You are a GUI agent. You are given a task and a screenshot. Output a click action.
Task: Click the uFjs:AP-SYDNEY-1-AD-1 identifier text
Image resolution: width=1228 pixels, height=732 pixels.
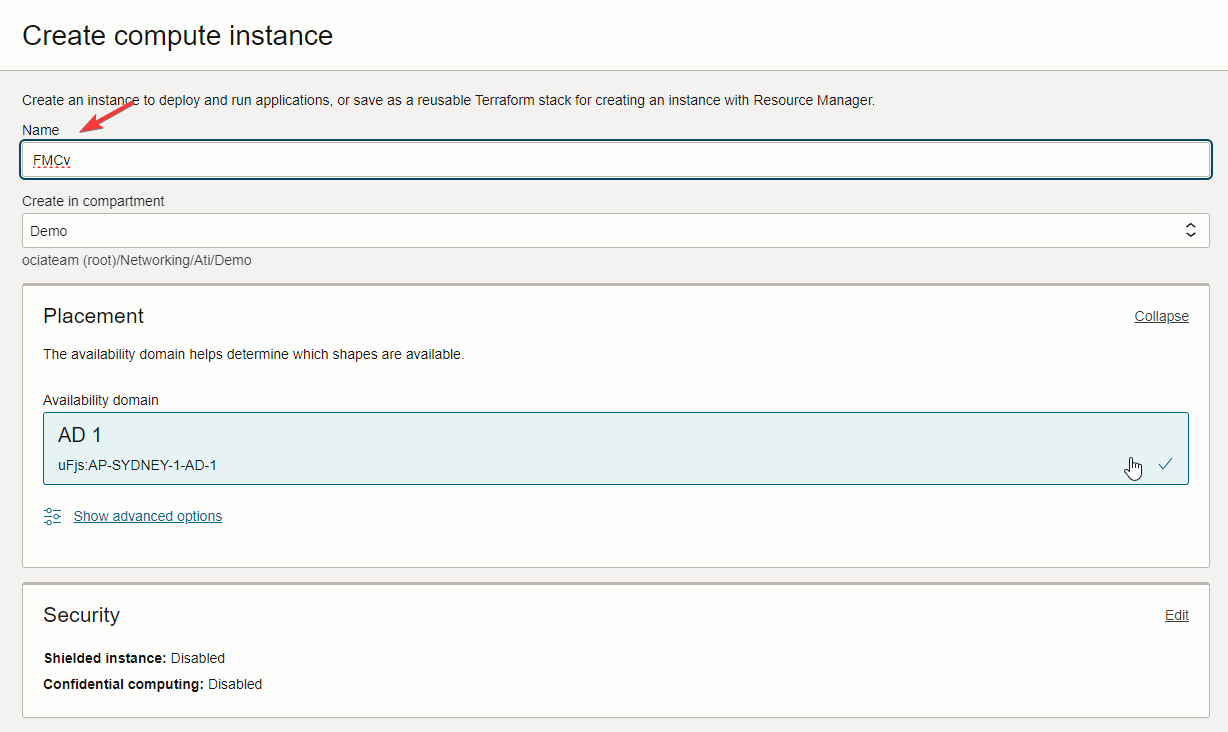tap(137, 465)
